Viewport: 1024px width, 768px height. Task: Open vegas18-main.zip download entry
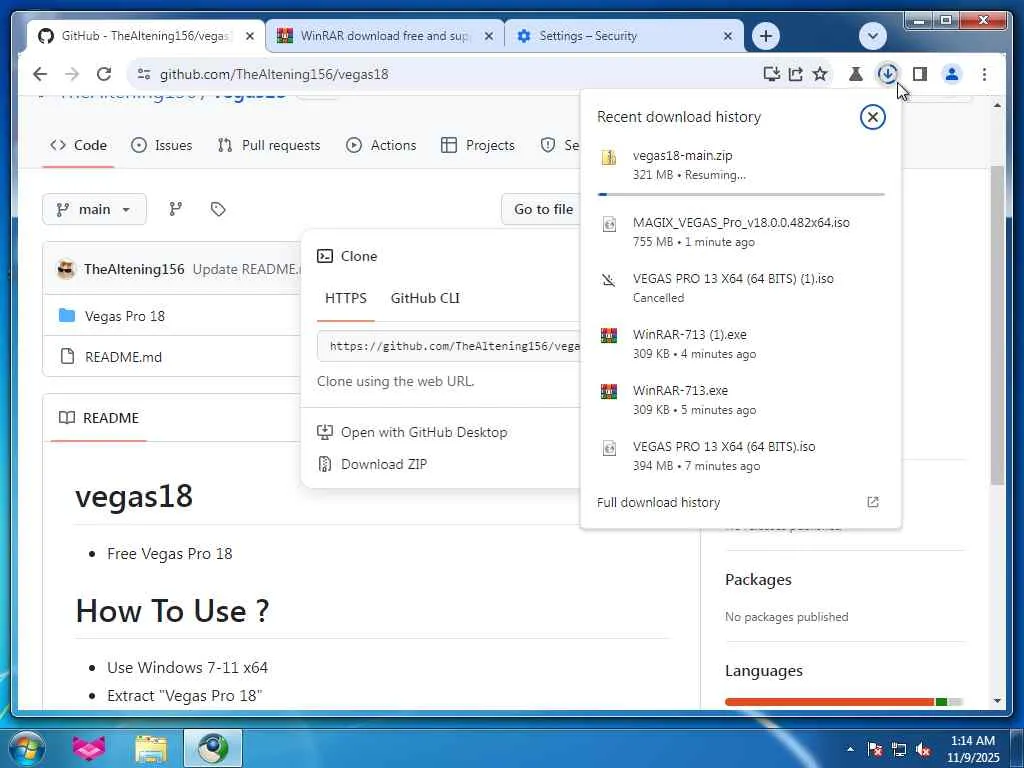pos(741,165)
